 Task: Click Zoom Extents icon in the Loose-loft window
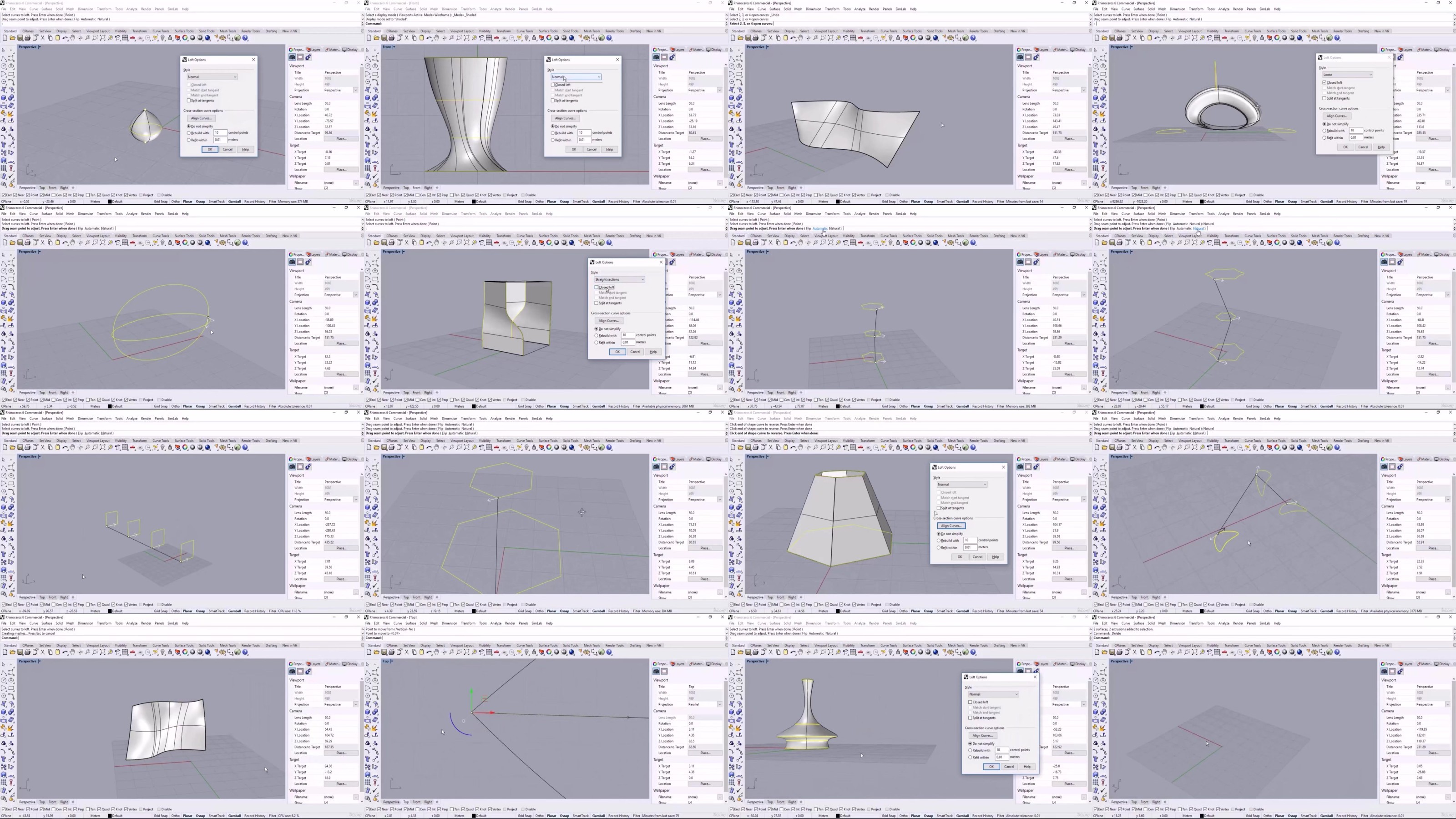tap(1194, 38)
